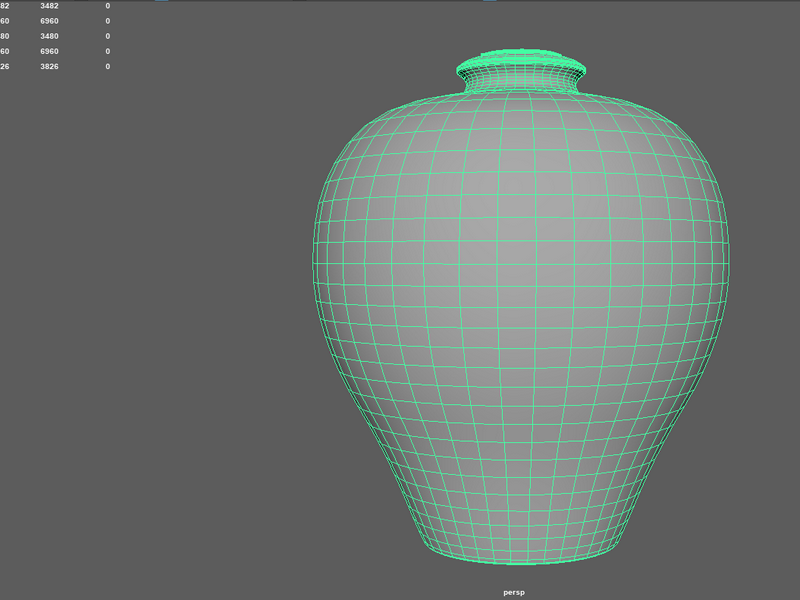This screenshot has height=600, width=800.
Task: Click the persp camera label
Action: point(514,592)
